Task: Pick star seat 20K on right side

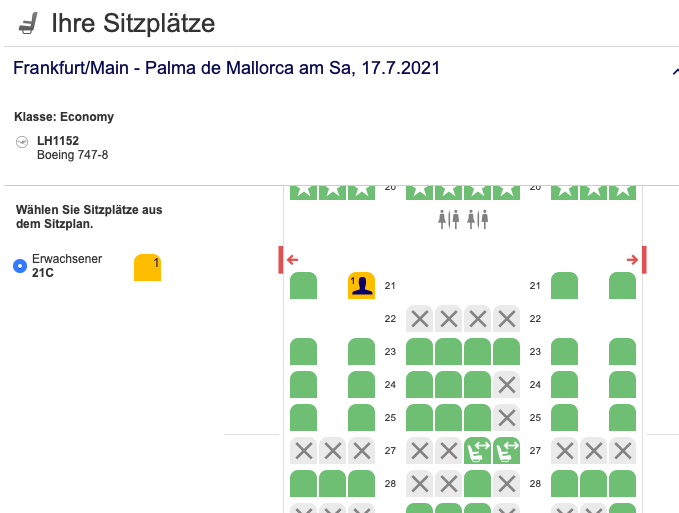Action: coord(623,190)
